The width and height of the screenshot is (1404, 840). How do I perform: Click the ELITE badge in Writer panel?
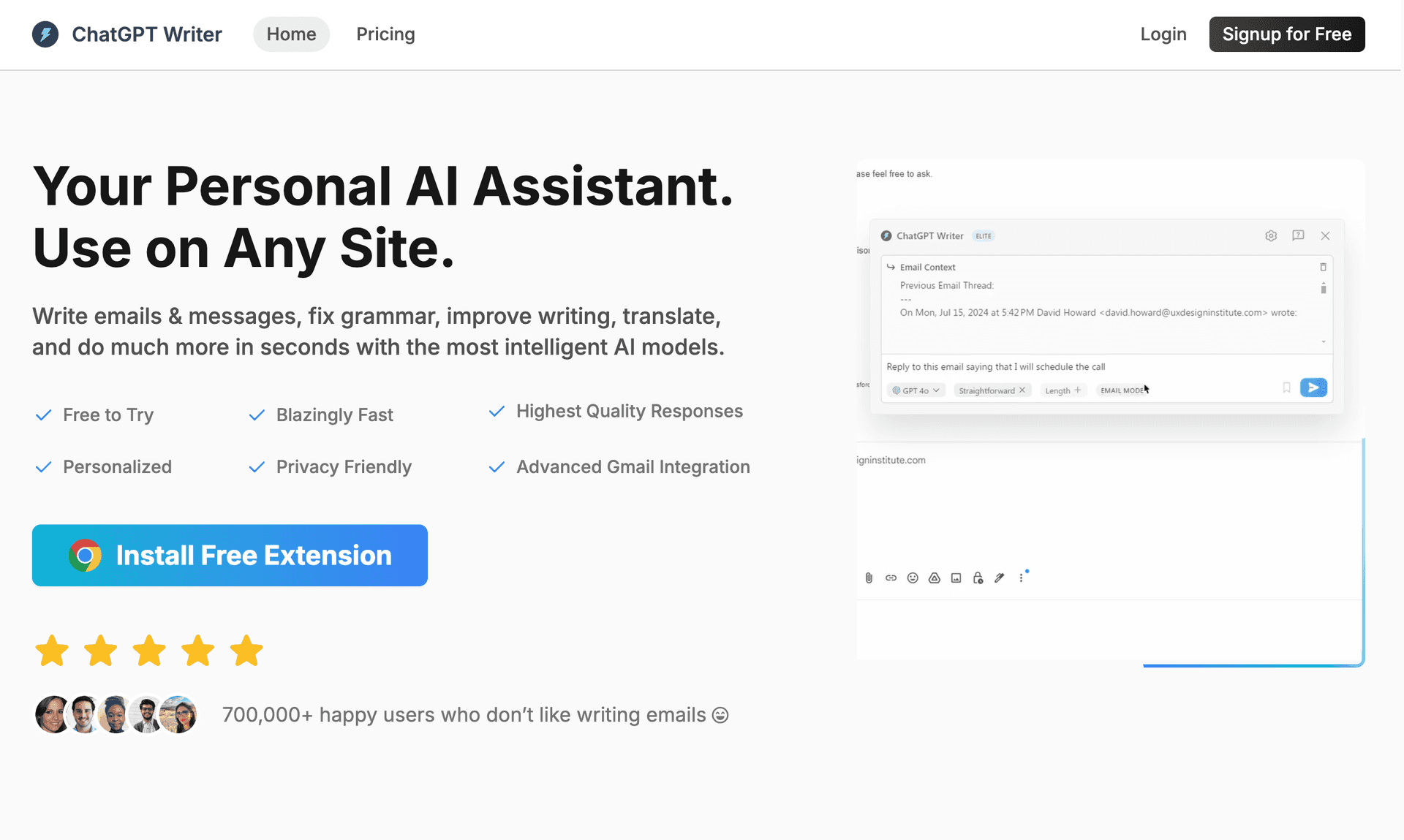pos(984,236)
